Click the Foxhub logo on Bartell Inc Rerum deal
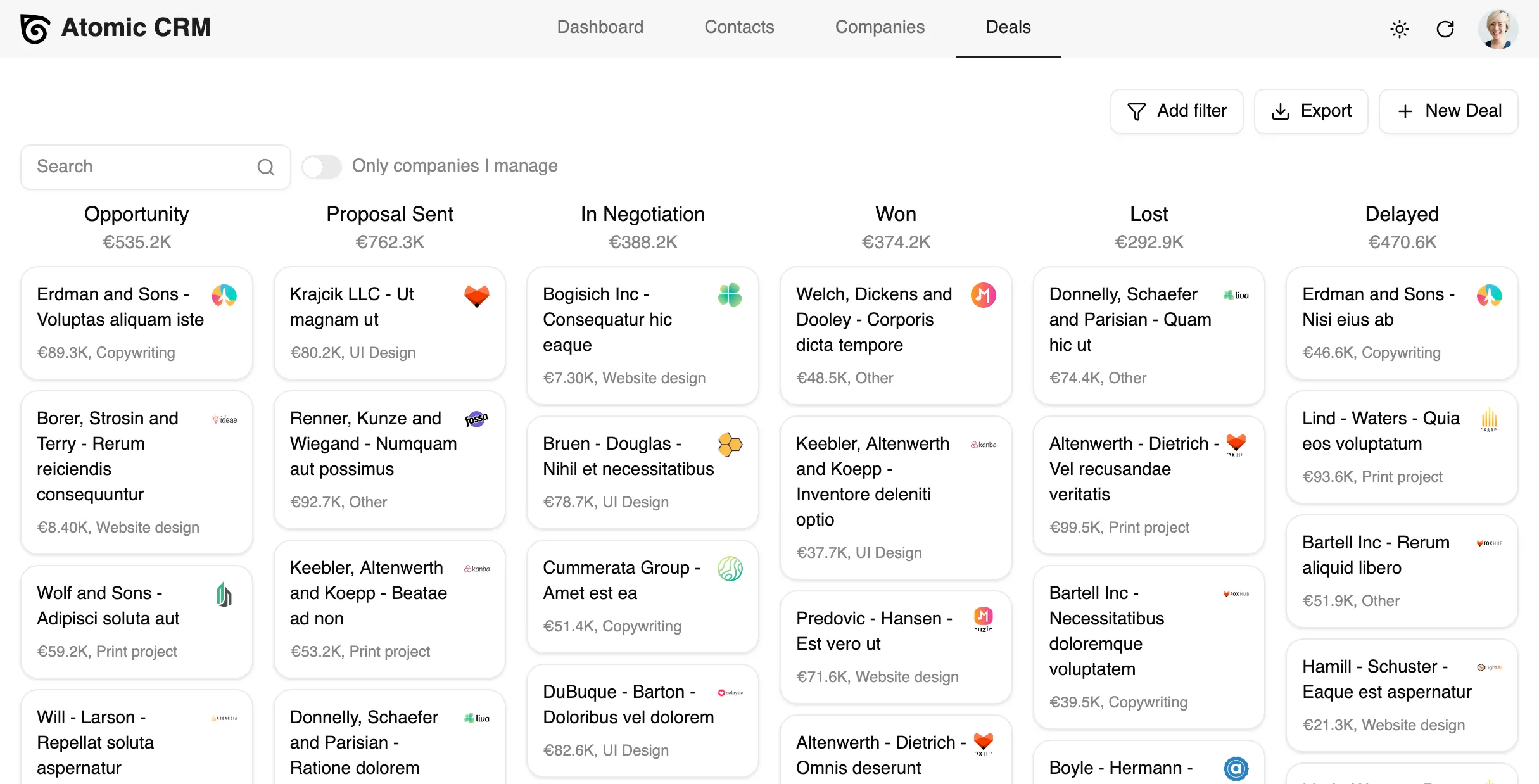 point(1490,543)
